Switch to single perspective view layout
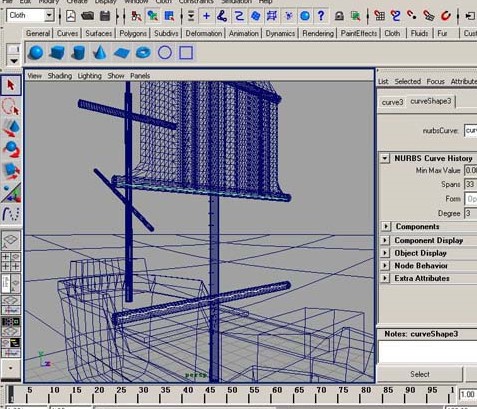The image size is (477, 409). point(11,240)
